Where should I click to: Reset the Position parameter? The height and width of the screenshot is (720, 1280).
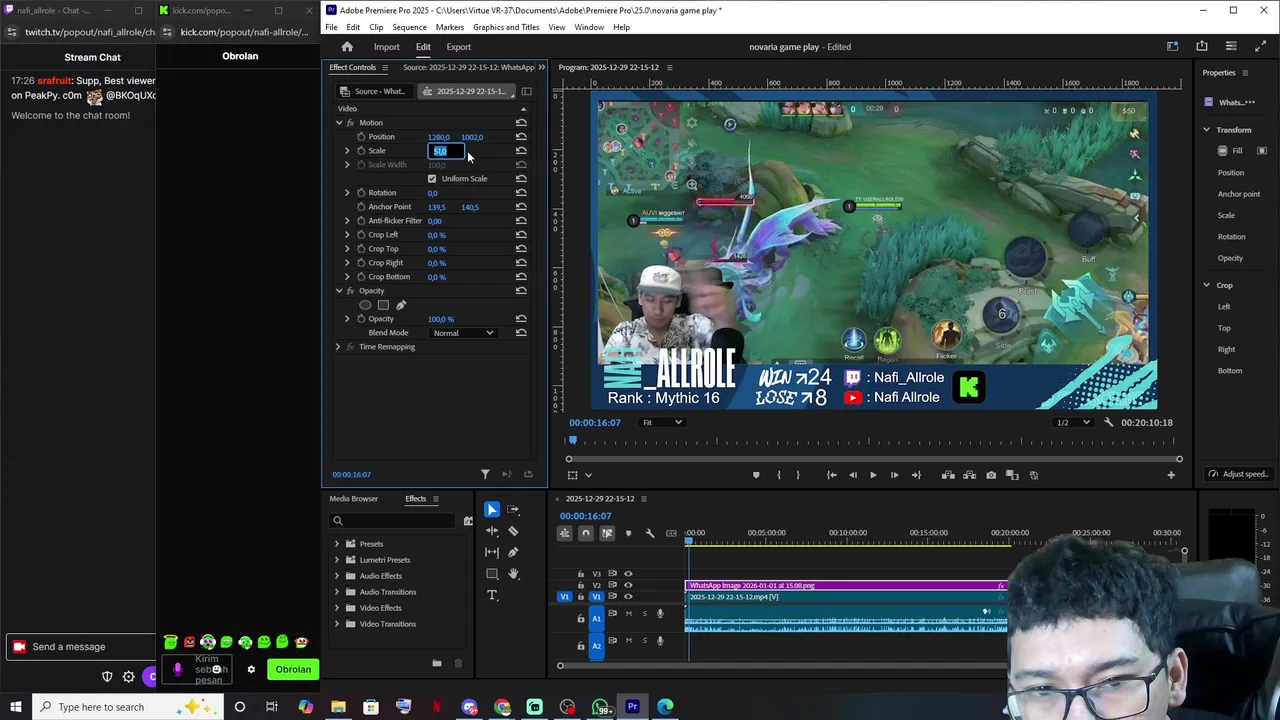pos(521,137)
